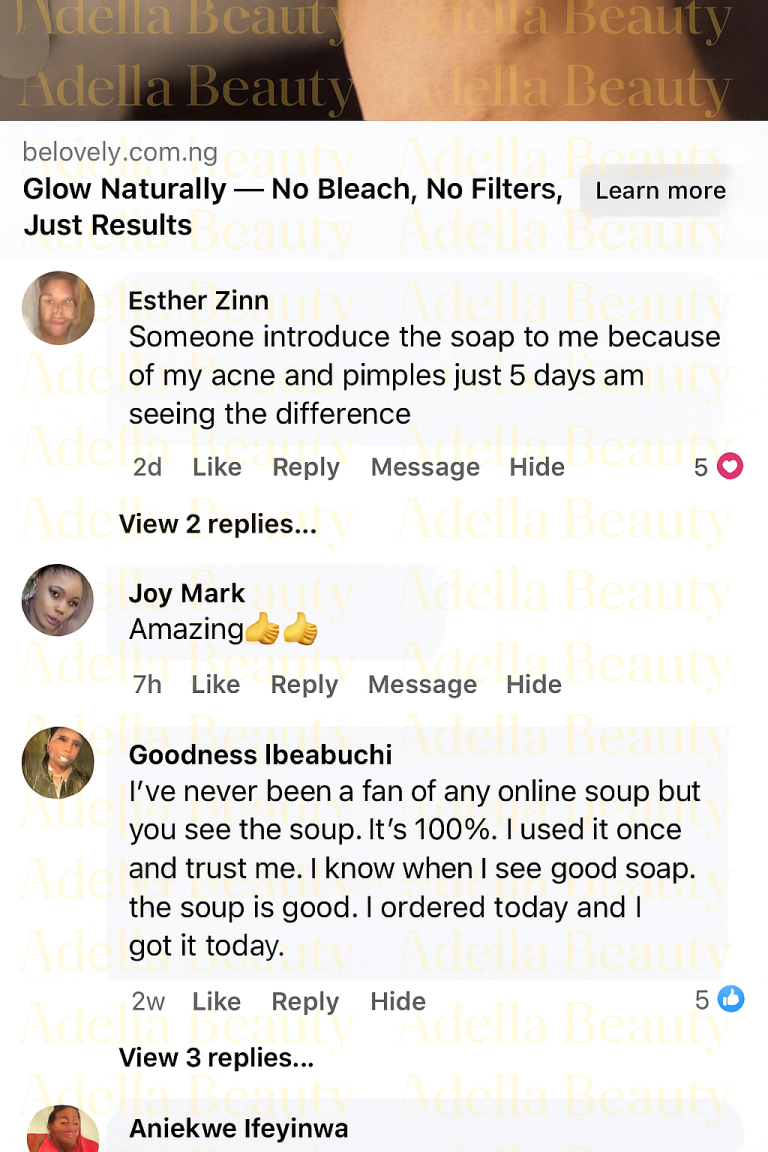This screenshot has width=768, height=1152.
Task: Expand "View 3 replies" under Goodness's comment
Action: (x=216, y=1058)
